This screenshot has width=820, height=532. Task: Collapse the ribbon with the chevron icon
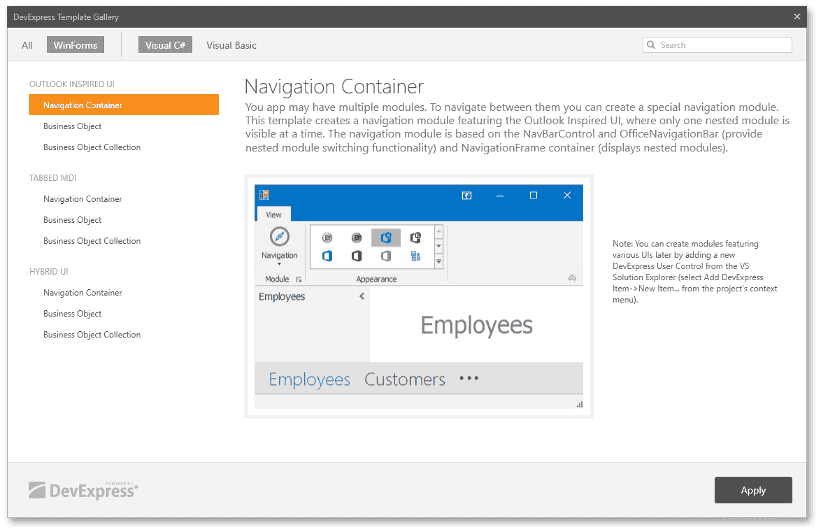coord(572,278)
